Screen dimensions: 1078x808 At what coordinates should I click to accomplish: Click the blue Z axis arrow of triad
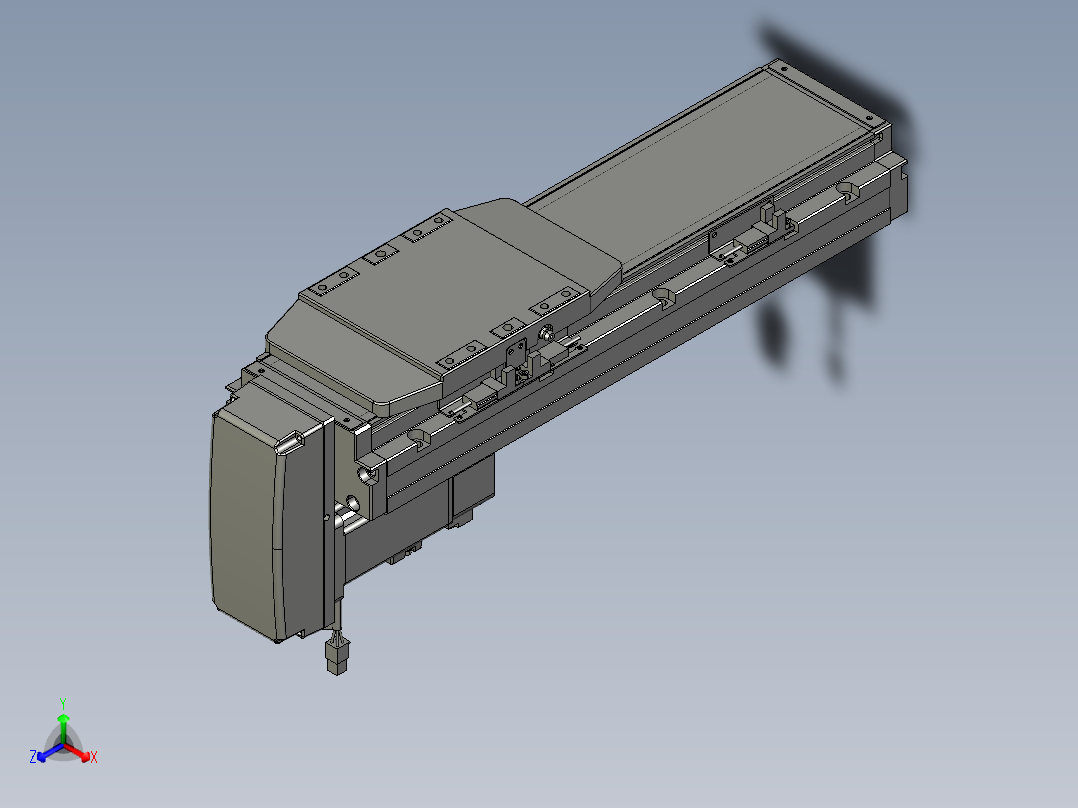(49, 753)
